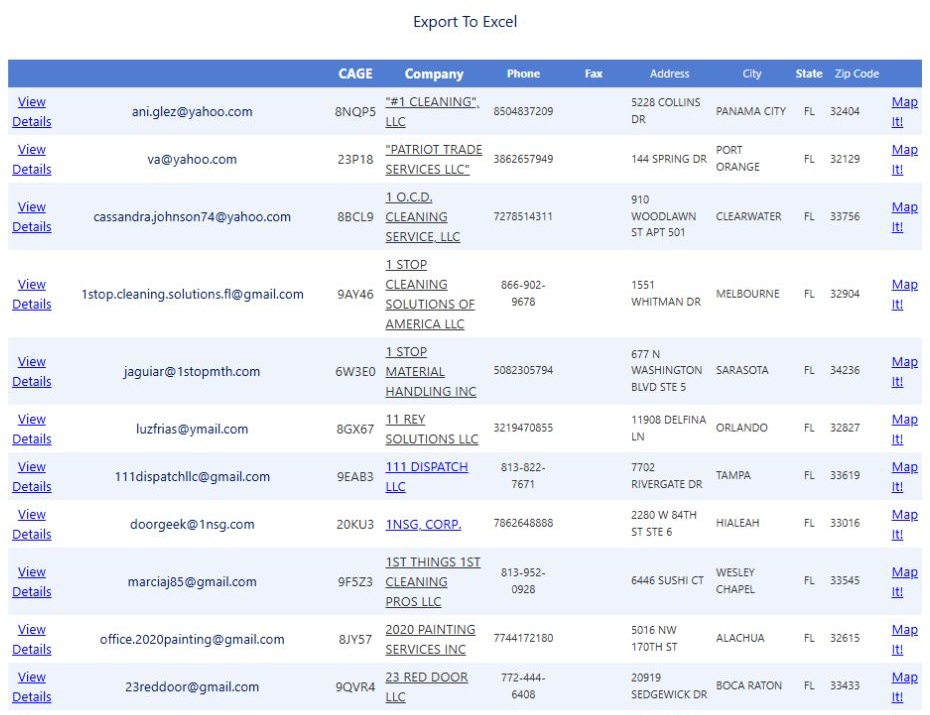Click Map It! for Melbourne row
The height and width of the screenshot is (715, 930).
(904, 294)
